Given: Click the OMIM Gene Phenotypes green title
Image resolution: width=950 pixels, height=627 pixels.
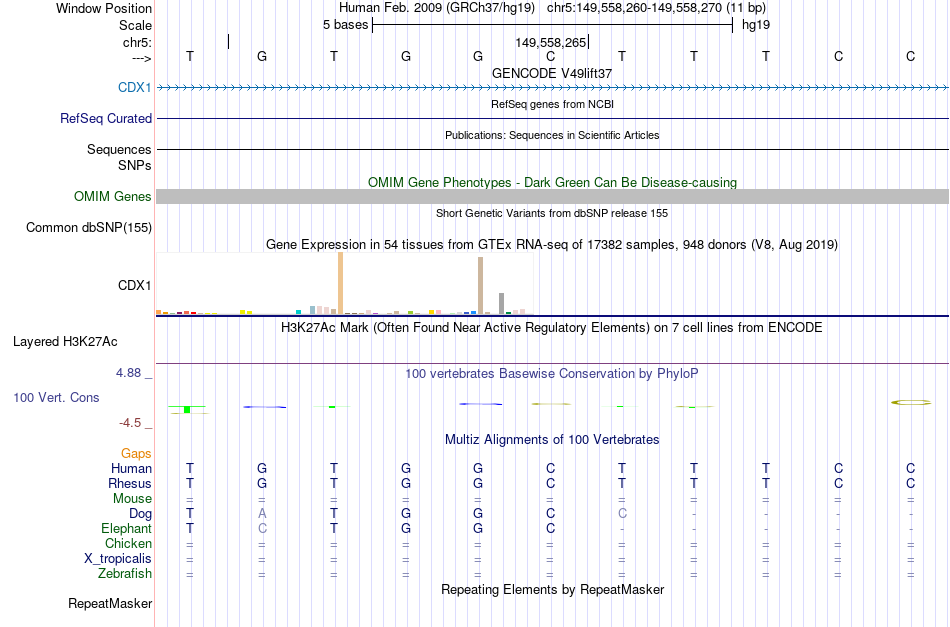Looking at the screenshot, I should (552, 182).
